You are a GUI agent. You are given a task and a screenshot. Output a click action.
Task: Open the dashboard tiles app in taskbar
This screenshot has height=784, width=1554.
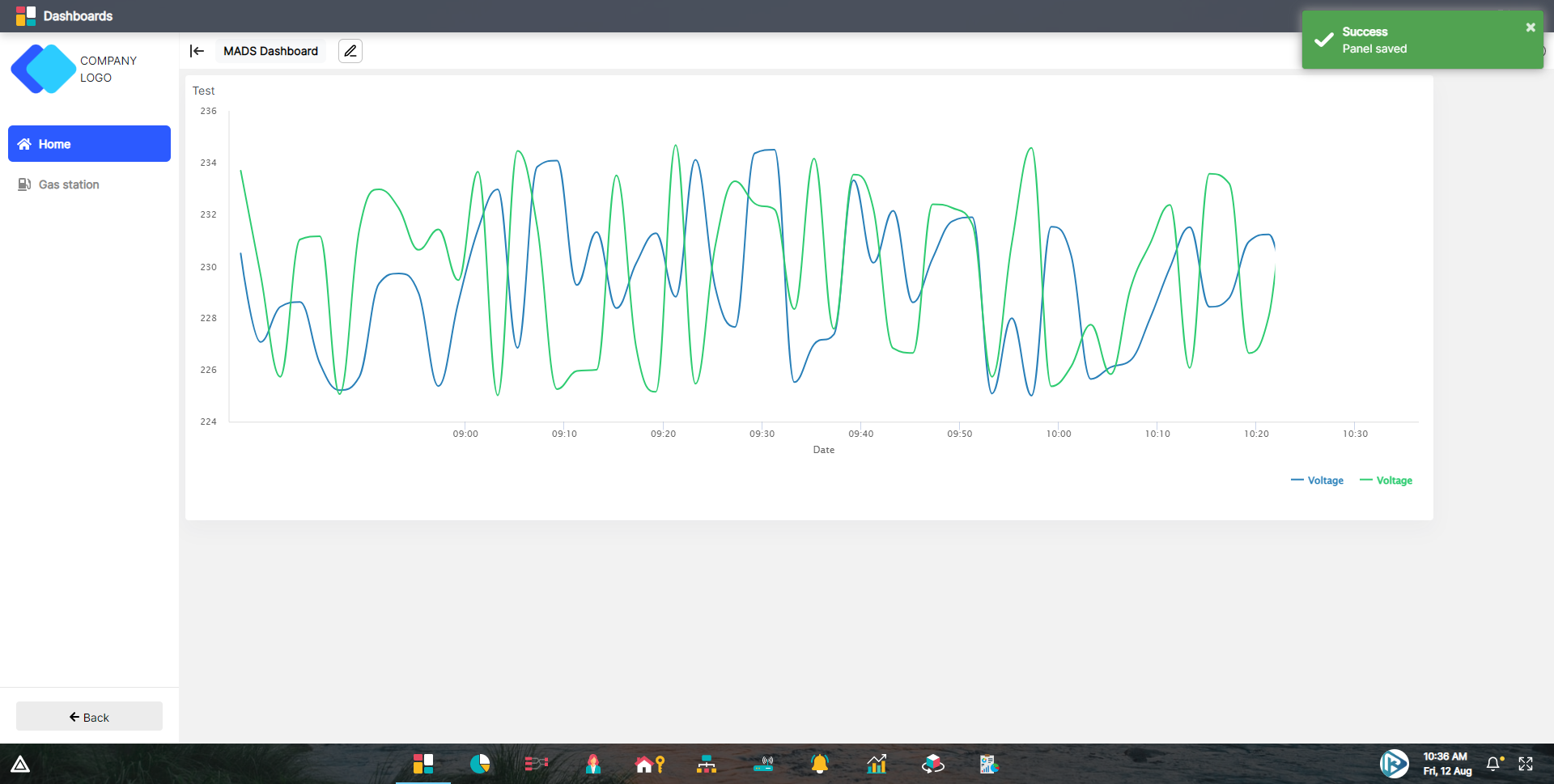coord(422,763)
